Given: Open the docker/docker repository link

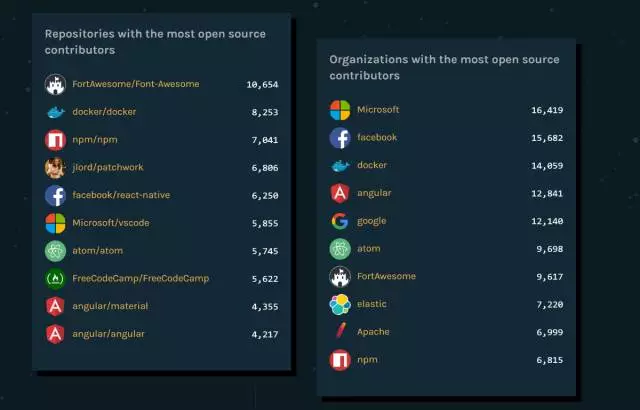Looking at the screenshot, I should click(x=104, y=112).
